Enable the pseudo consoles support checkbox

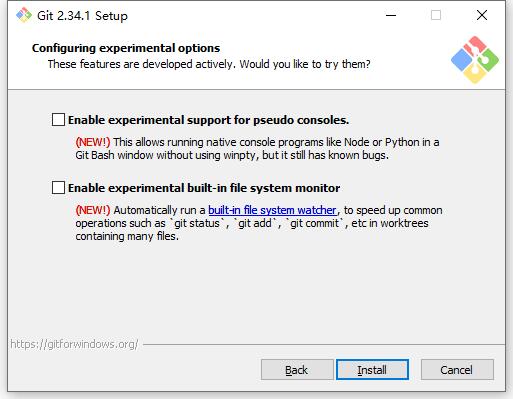(x=58, y=120)
